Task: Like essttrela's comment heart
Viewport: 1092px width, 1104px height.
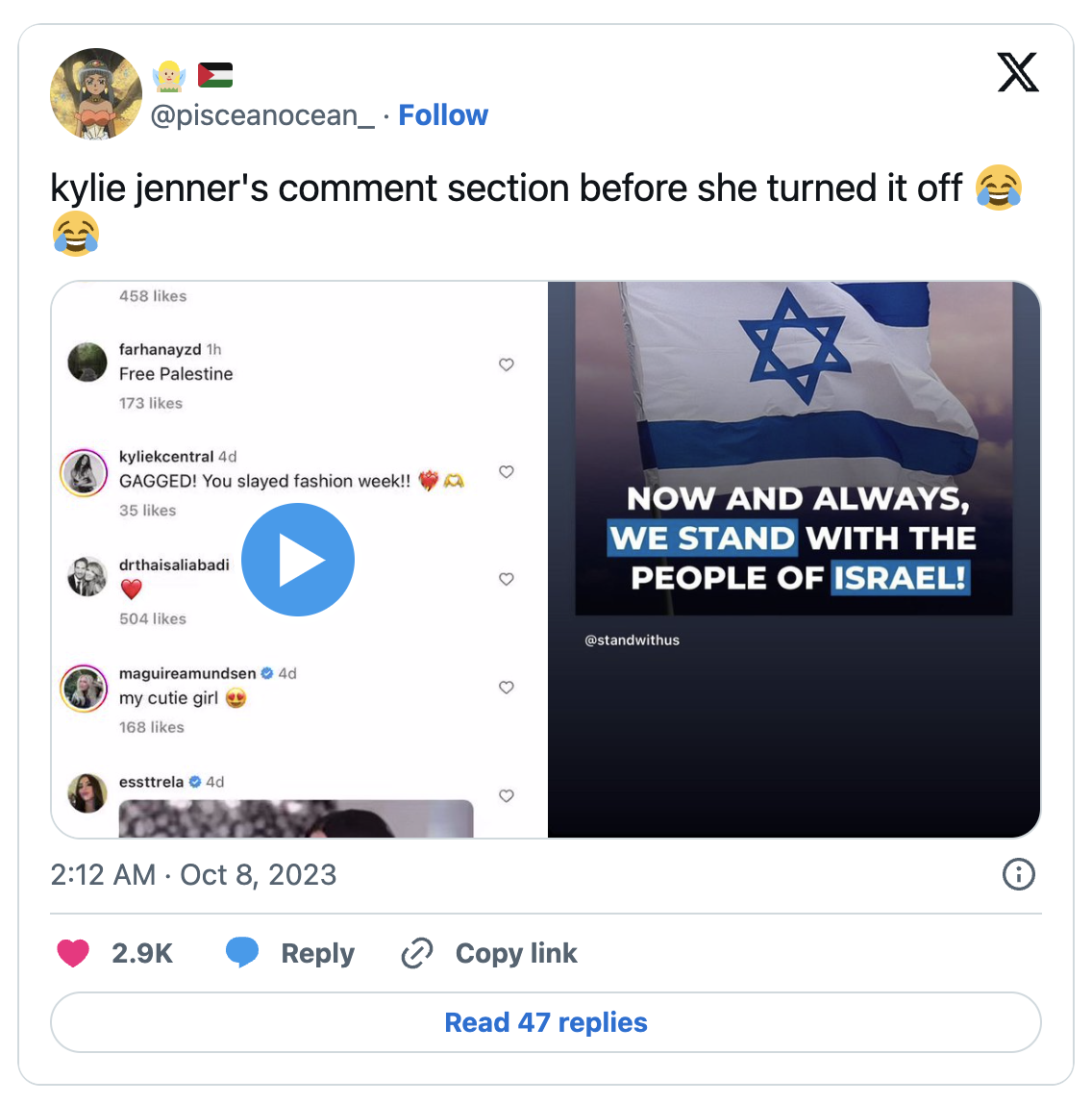Action: (x=506, y=795)
